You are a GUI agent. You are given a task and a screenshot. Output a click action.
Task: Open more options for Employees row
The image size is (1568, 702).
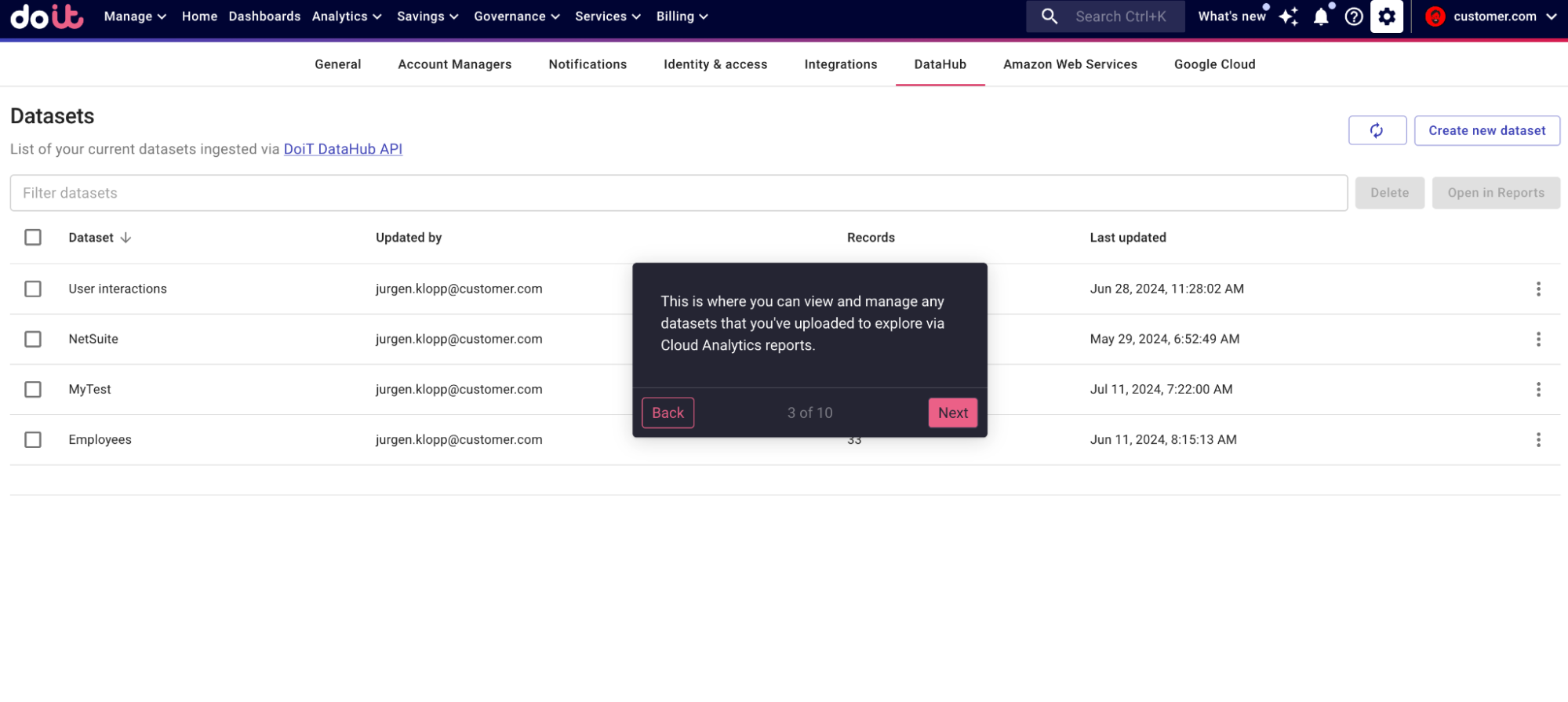point(1538,439)
